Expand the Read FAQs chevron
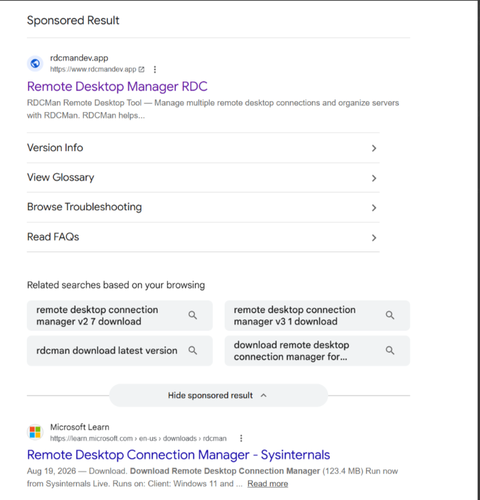Screen dimensions: 480x500 pyautogui.click(x=374, y=238)
